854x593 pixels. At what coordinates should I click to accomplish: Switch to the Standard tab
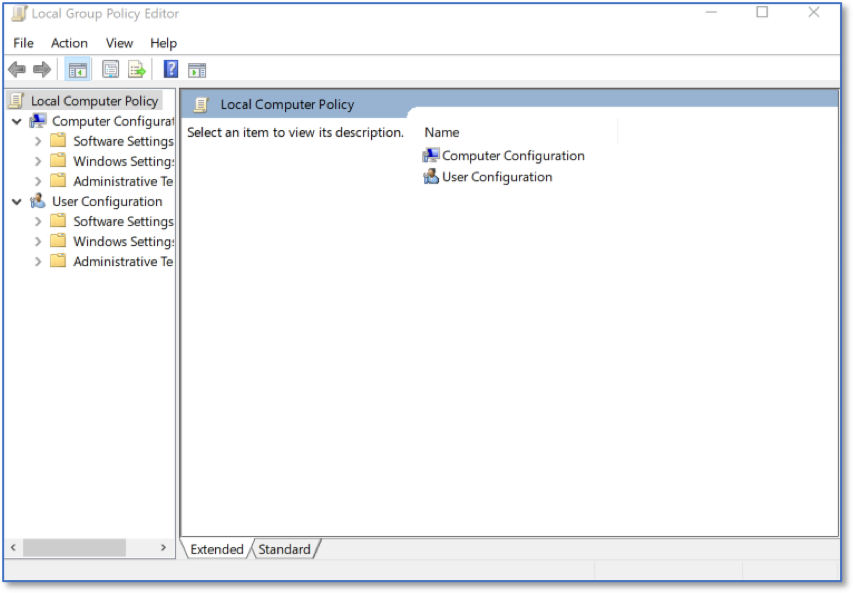[x=284, y=549]
